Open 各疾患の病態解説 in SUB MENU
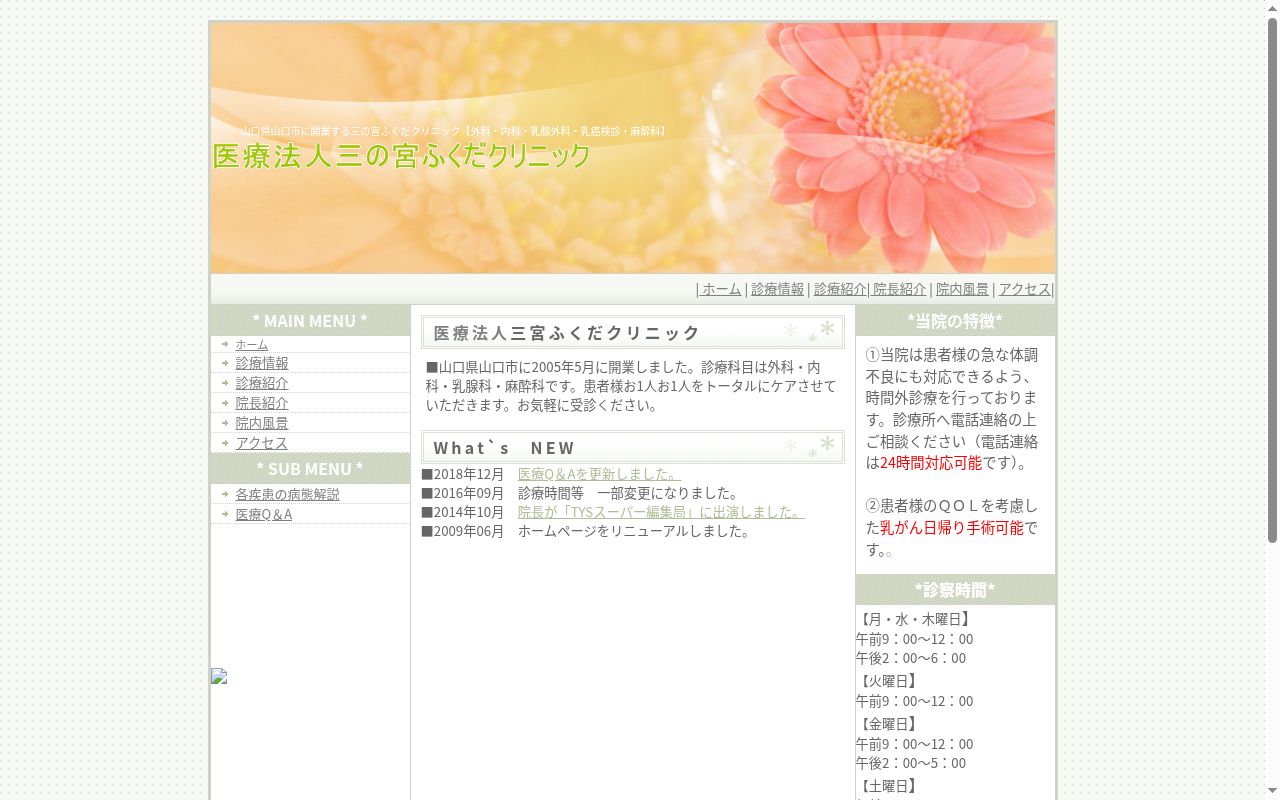This screenshot has width=1280, height=800. 288,494
